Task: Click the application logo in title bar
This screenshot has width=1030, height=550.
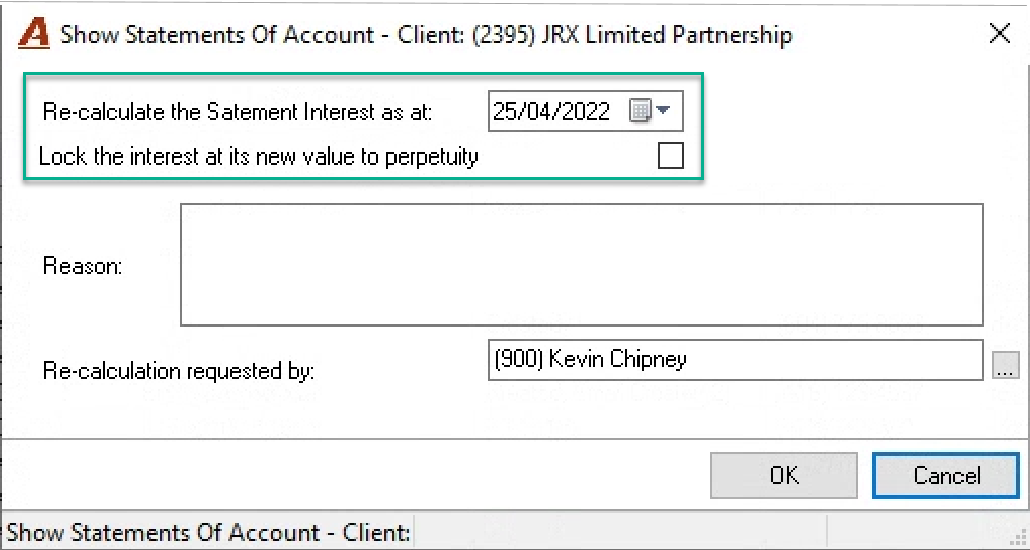Action: point(34,34)
